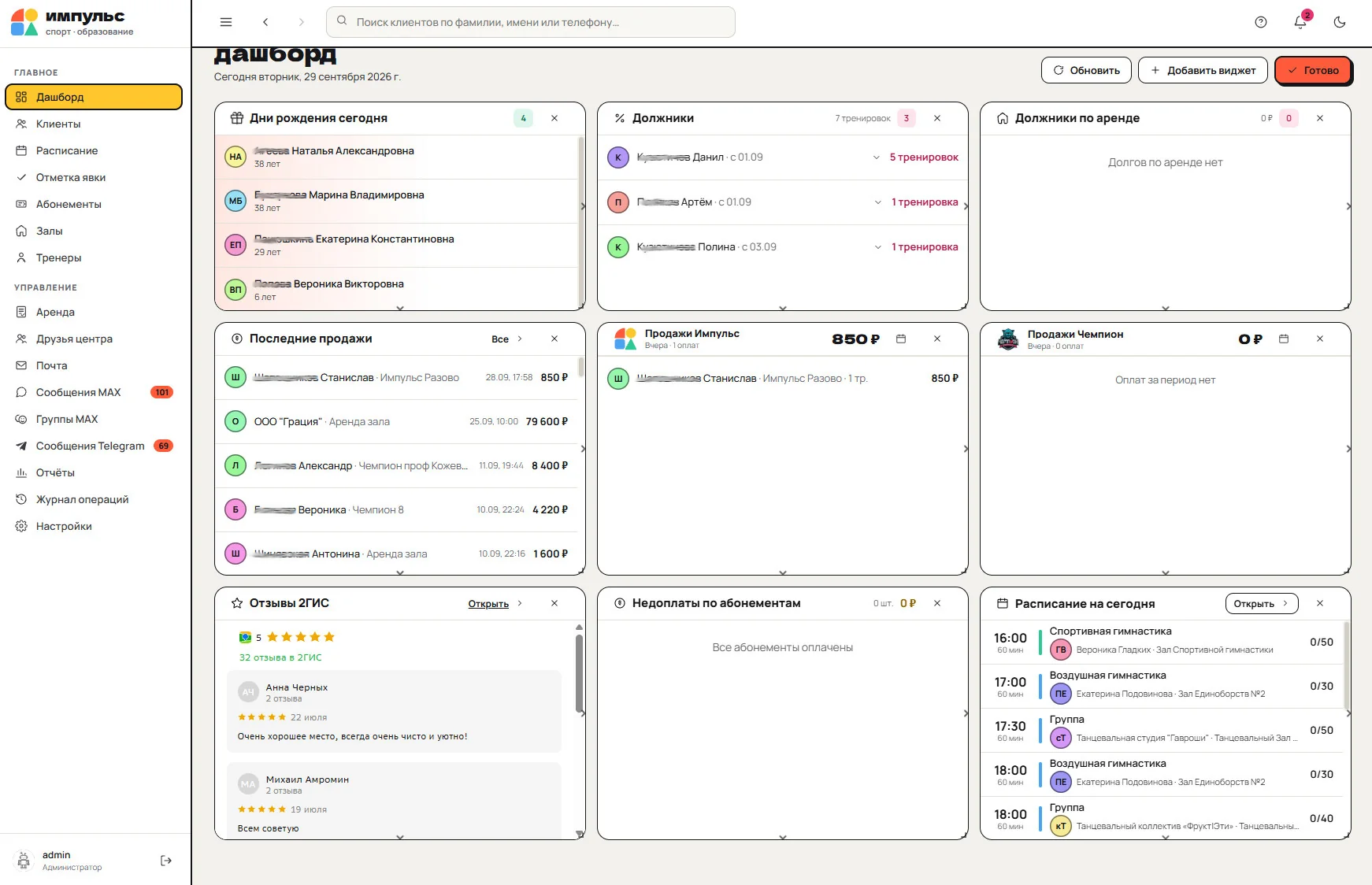1372x885 pixels.
Task: Click chevron next to Открыть in Отзывы 2ГИС
Action: point(520,603)
